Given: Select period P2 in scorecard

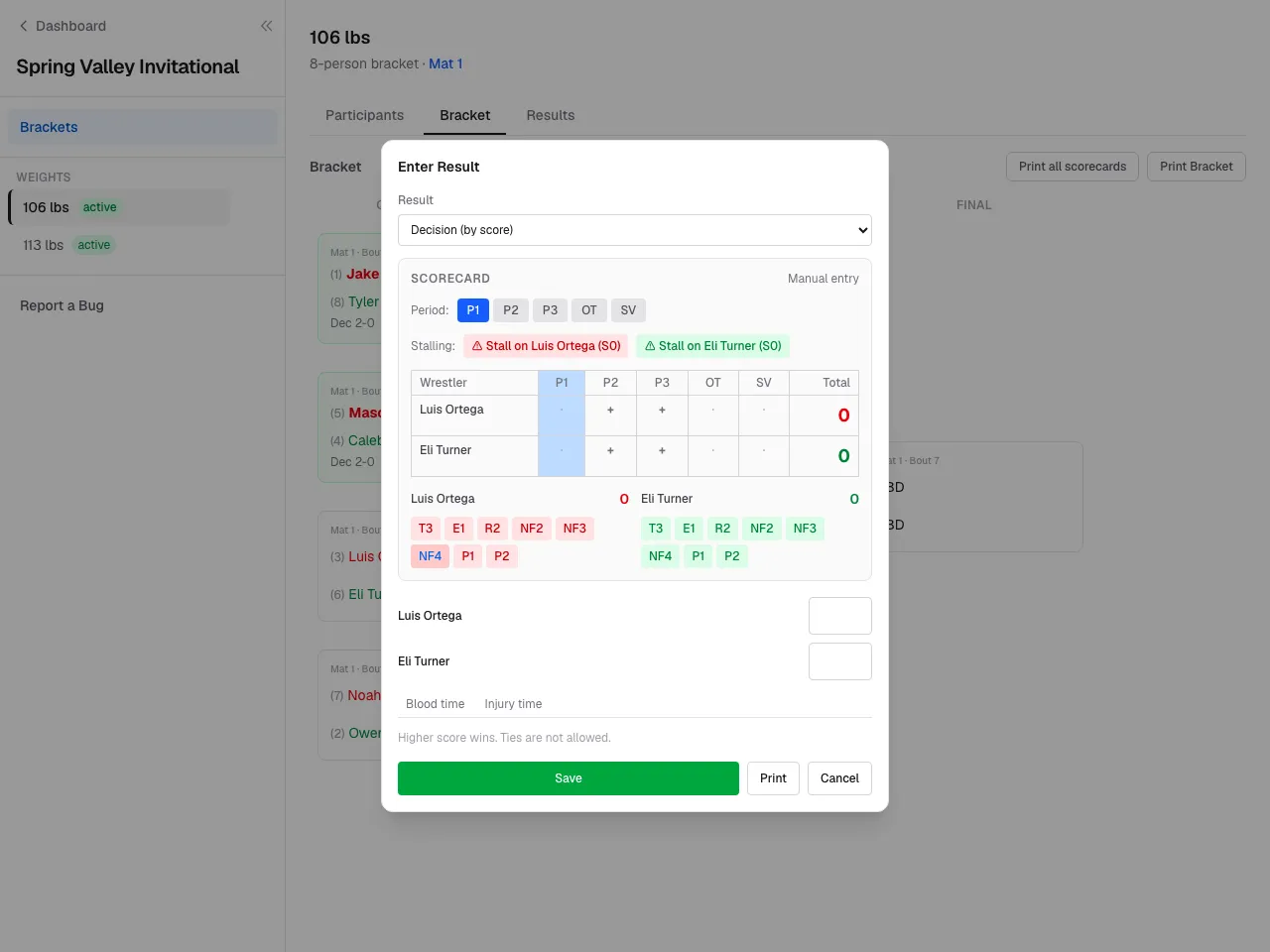Looking at the screenshot, I should 511,310.
